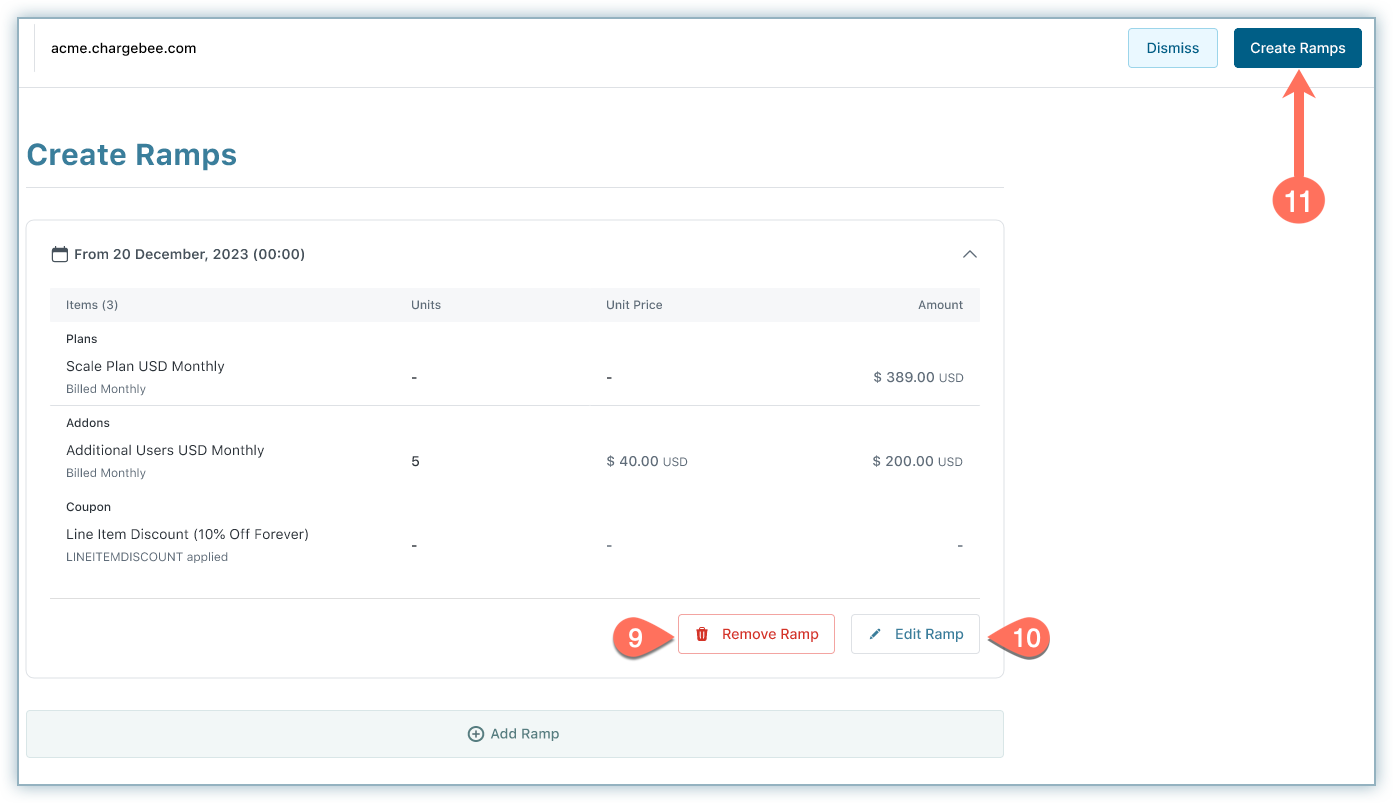The image size is (1393, 803).
Task: Click the Items (3) column header
Action: [x=92, y=305]
